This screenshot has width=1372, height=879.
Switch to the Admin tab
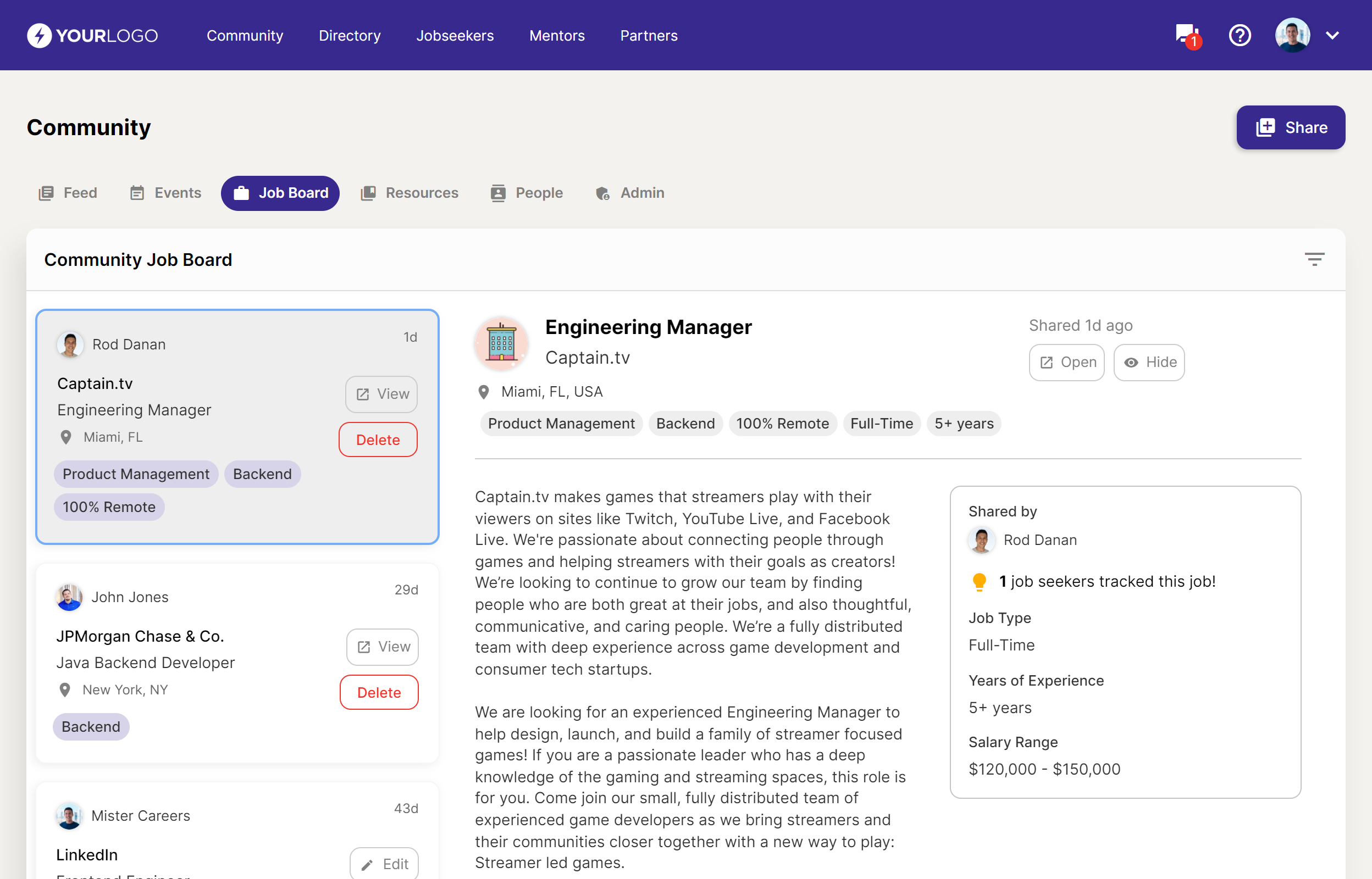(x=630, y=193)
